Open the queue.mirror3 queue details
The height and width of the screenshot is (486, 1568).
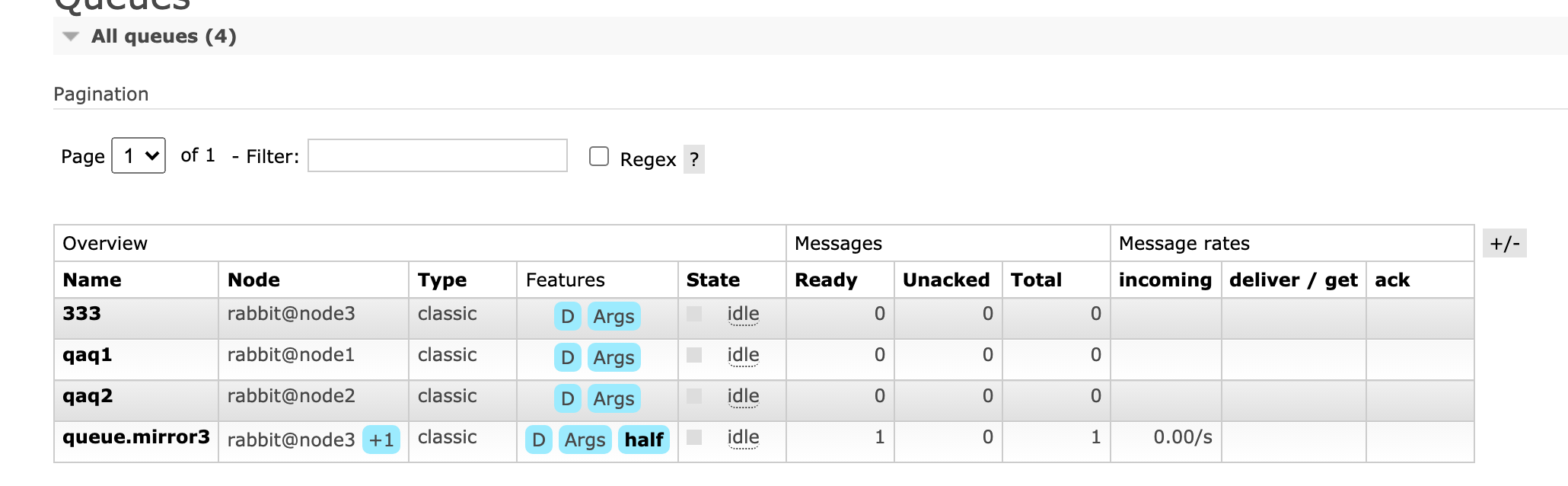136,436
